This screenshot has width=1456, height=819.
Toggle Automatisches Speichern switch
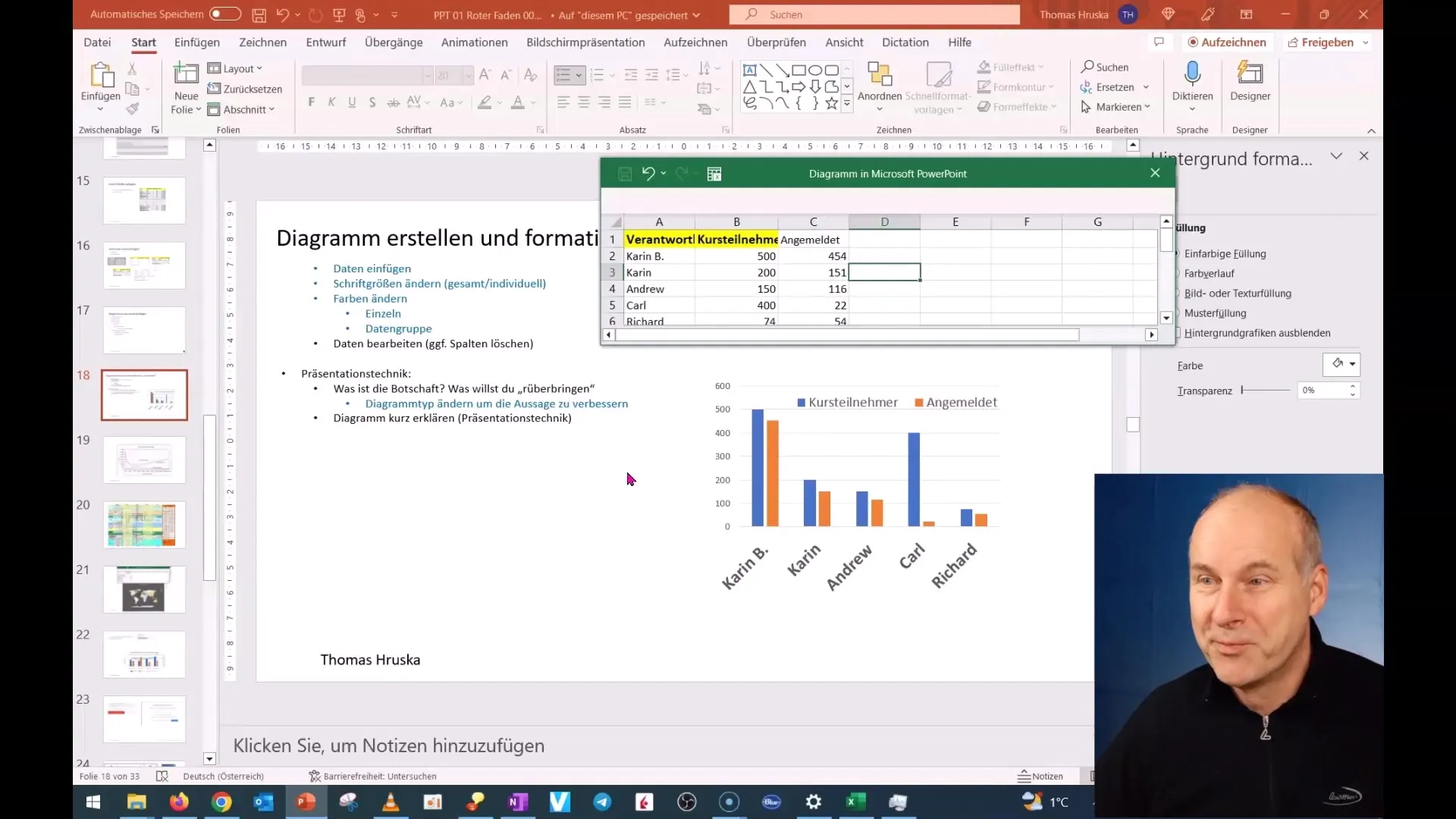[x=225, y=14]
